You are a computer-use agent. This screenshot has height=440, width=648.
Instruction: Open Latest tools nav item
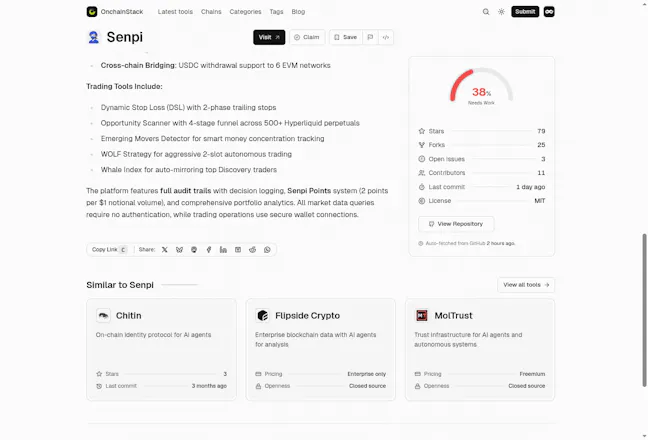pyautogui.click(x=175, y=12)
